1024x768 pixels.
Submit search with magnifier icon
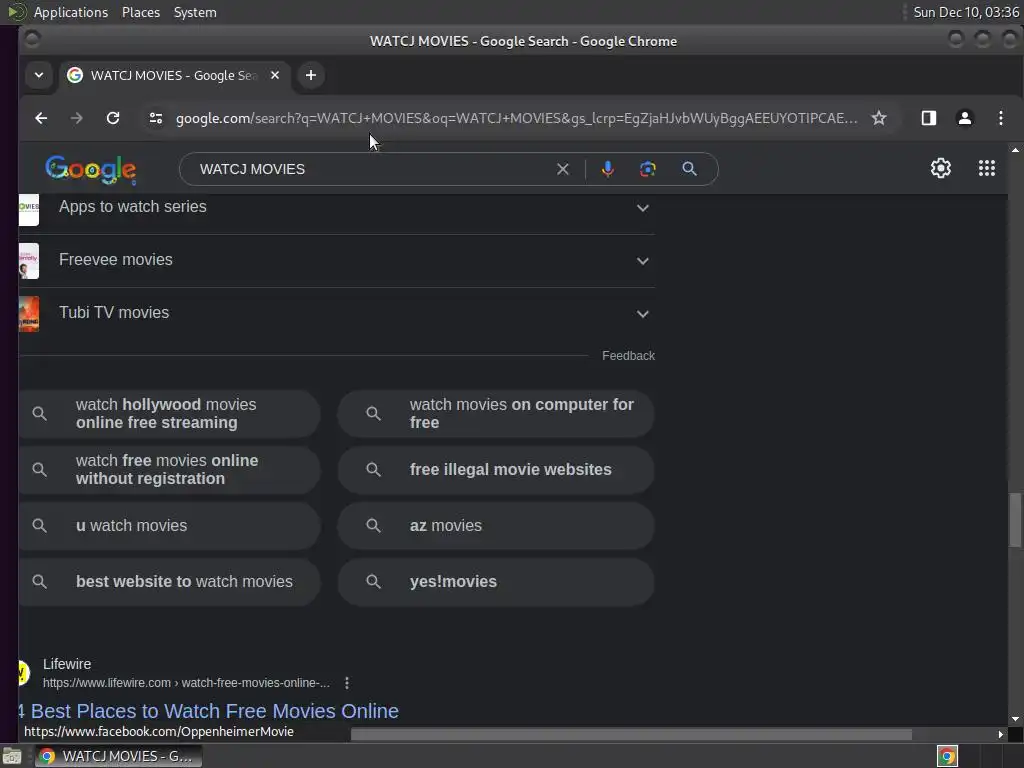click(x=689, y=169)
